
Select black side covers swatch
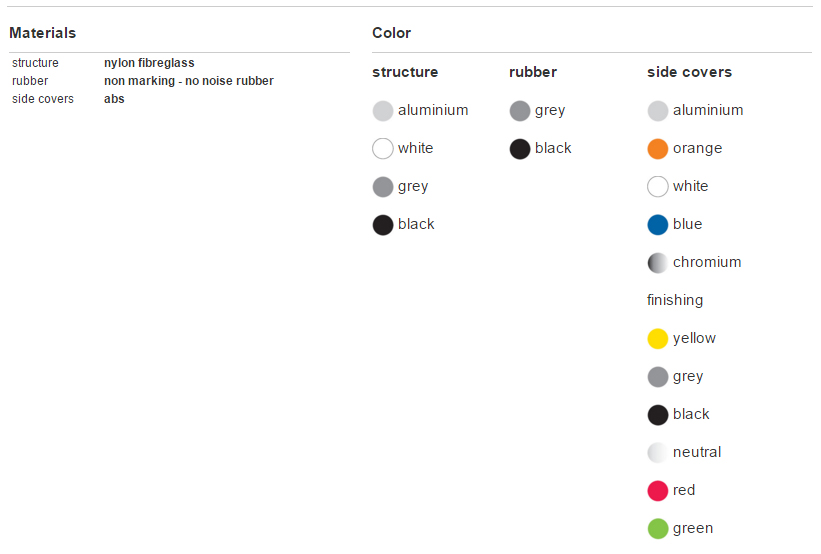(x=658, y=415)
